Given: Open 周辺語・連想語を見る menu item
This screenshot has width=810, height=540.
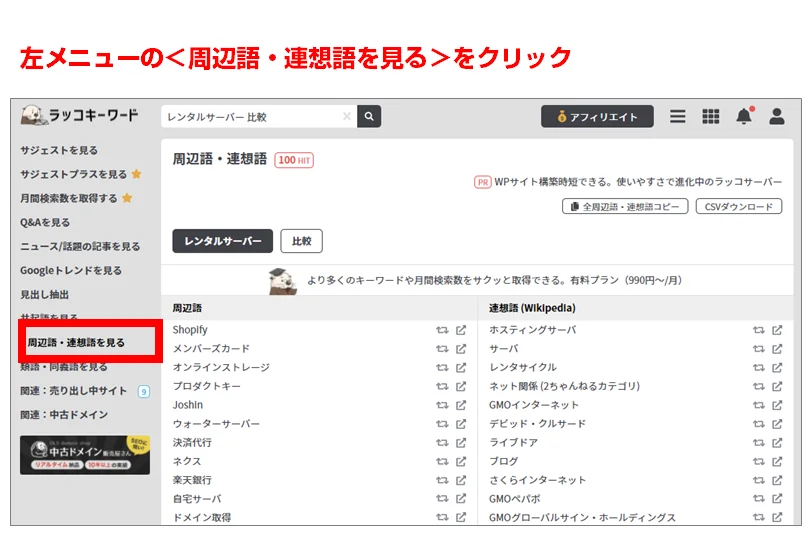Looking at the screenshot, I should [x=76, y=343].
